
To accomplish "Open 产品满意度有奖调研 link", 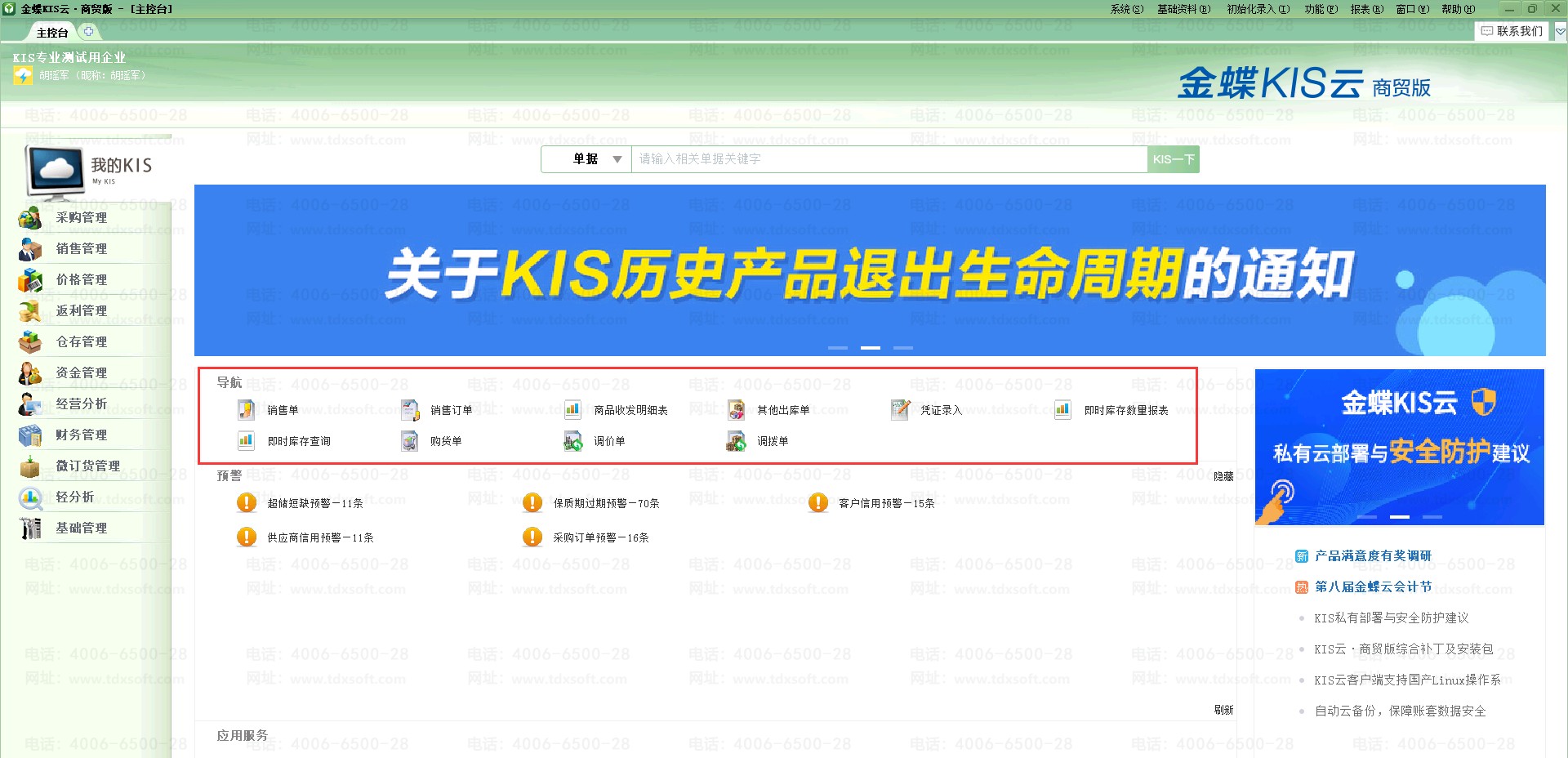I will click(x=1372, y=555).
